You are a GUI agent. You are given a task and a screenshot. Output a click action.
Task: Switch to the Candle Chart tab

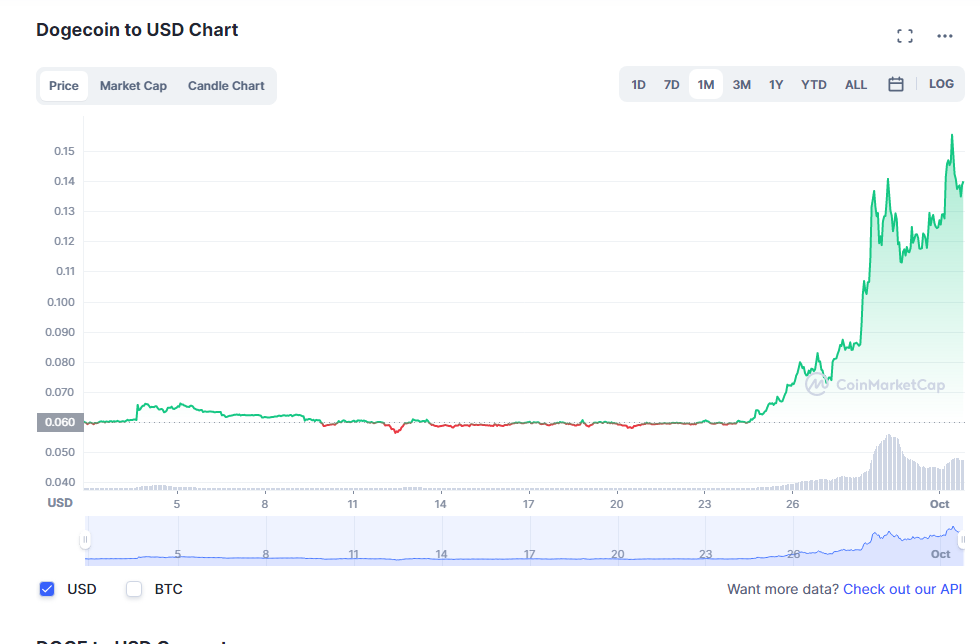226,86
